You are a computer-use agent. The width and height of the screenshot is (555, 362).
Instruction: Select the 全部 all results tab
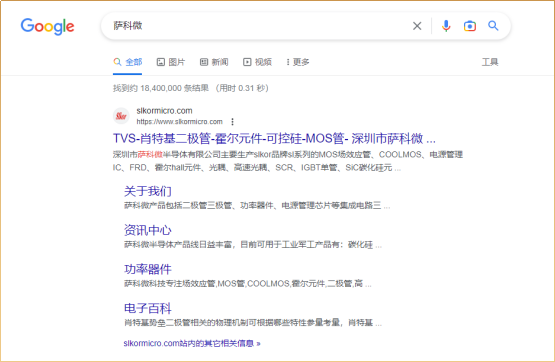[128, 62]
